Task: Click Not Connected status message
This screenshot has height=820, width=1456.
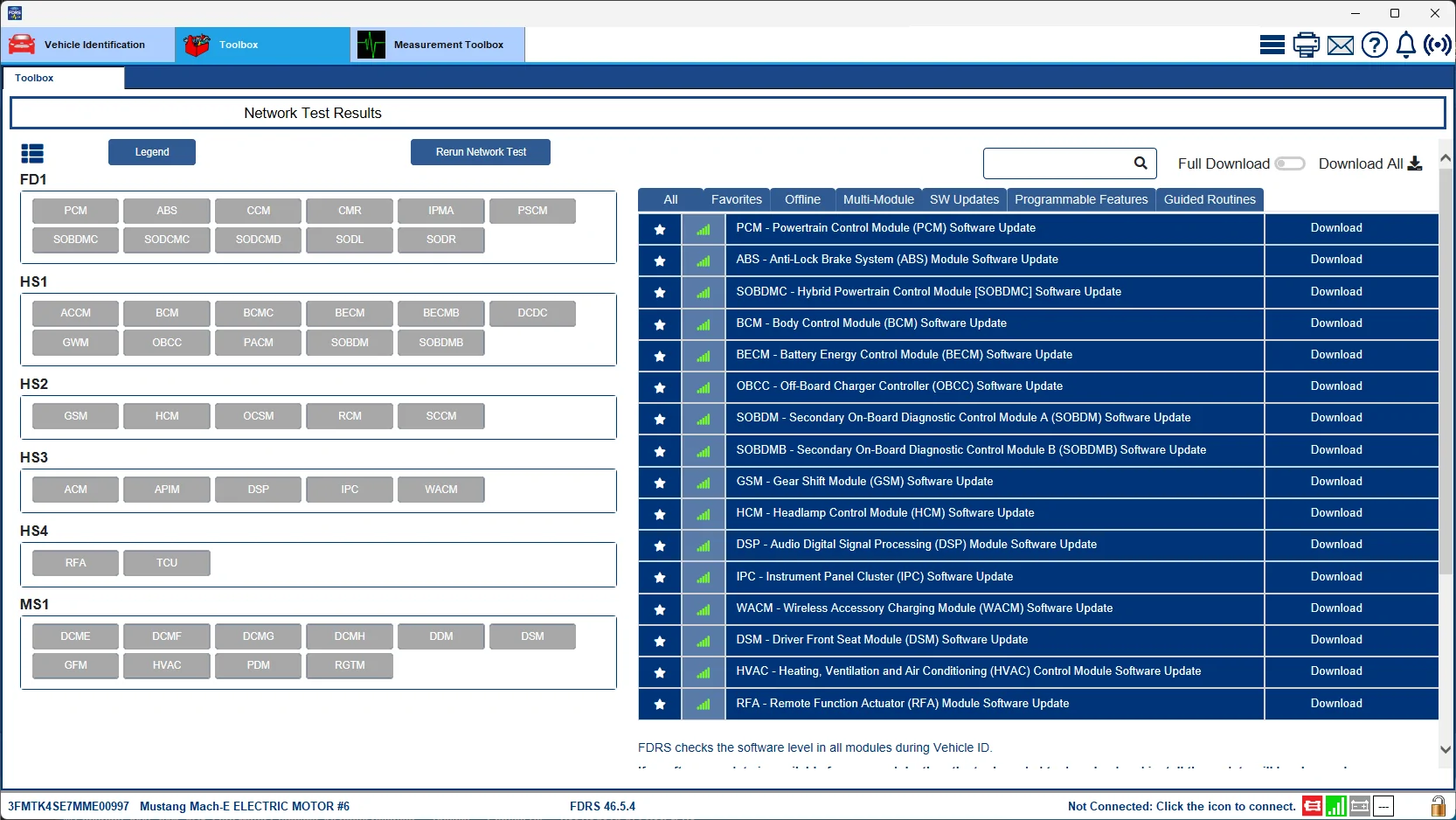Action: click(1182, 806)
